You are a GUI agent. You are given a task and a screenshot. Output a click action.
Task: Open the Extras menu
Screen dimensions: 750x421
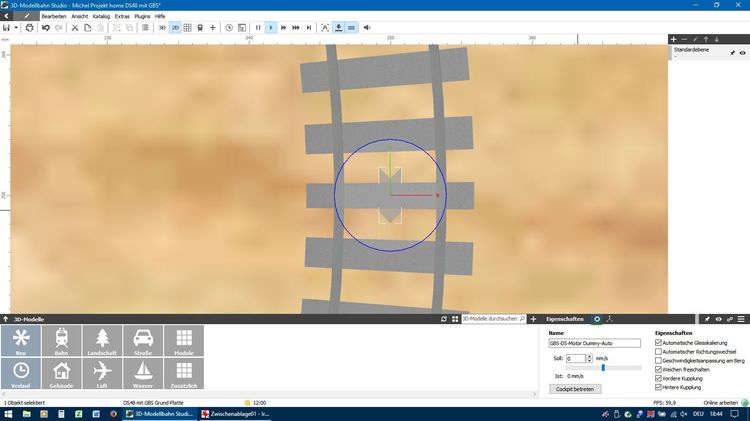click(122, 16)
